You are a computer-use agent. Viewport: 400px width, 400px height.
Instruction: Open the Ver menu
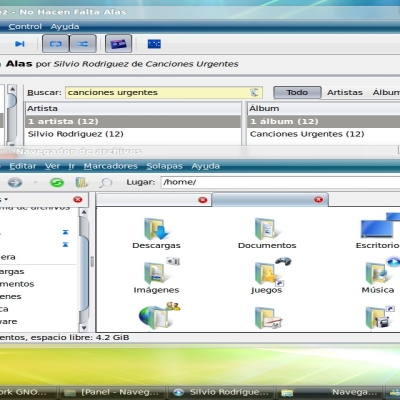(52, 166)
